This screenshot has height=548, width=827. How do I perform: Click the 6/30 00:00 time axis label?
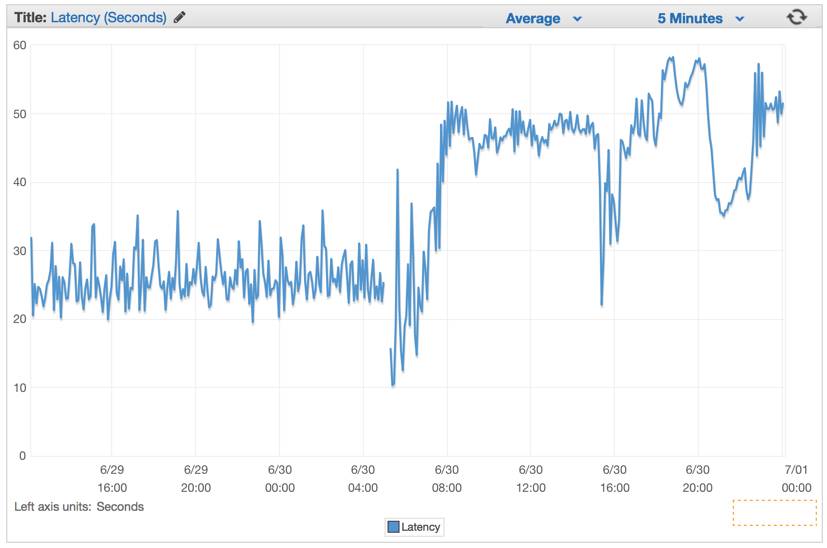[x=280, y=478]
